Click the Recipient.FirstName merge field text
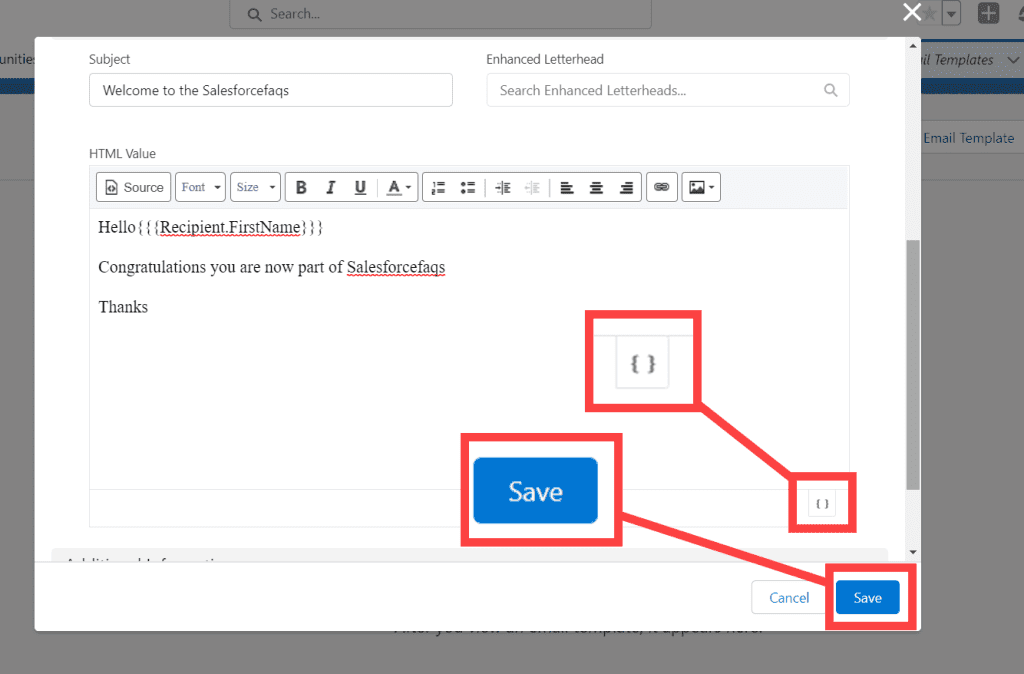The height and width of the screenshot is (674, 1024). tap(230, 227)
